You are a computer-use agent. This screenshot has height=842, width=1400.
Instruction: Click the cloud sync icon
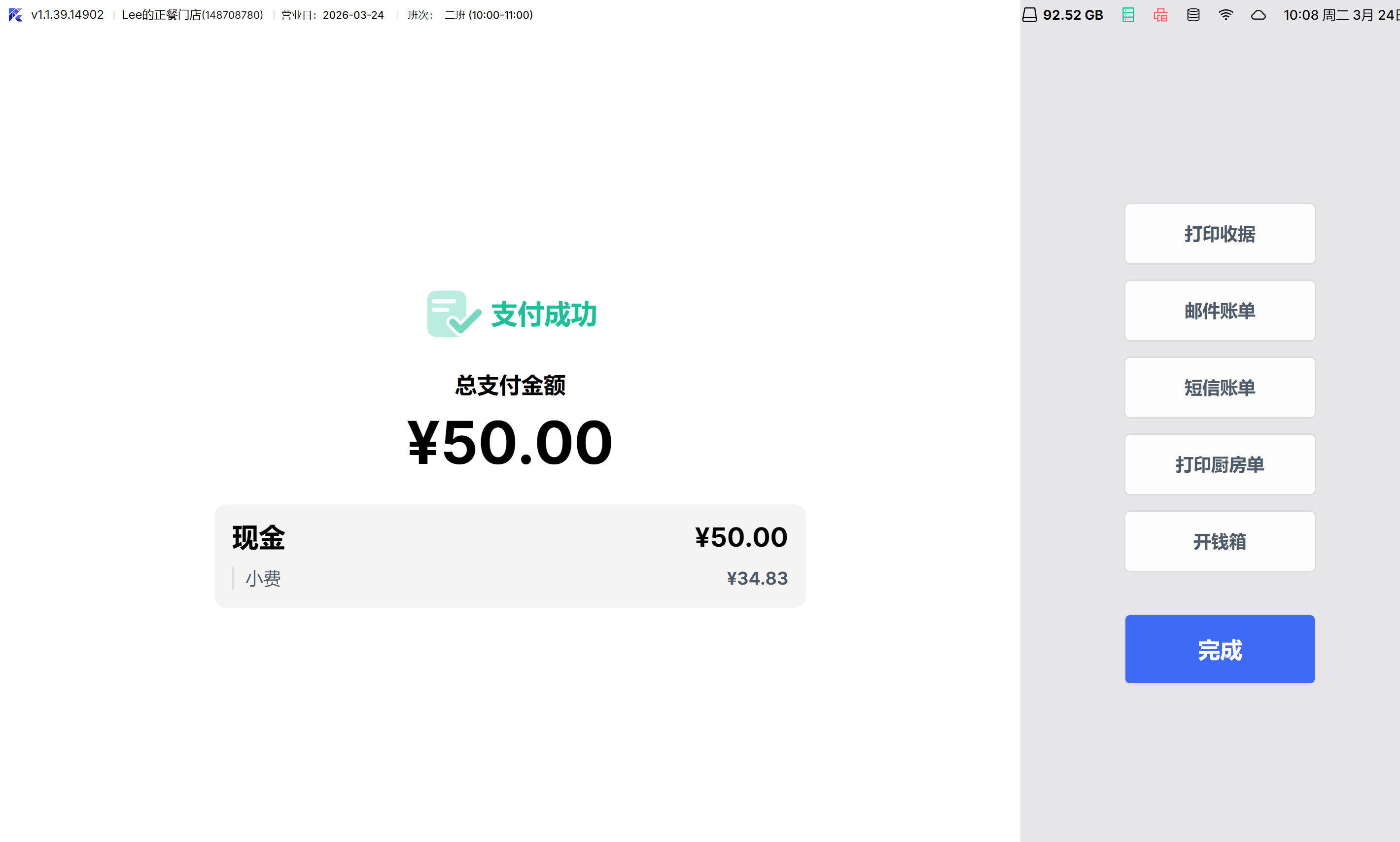(1258, 15)
